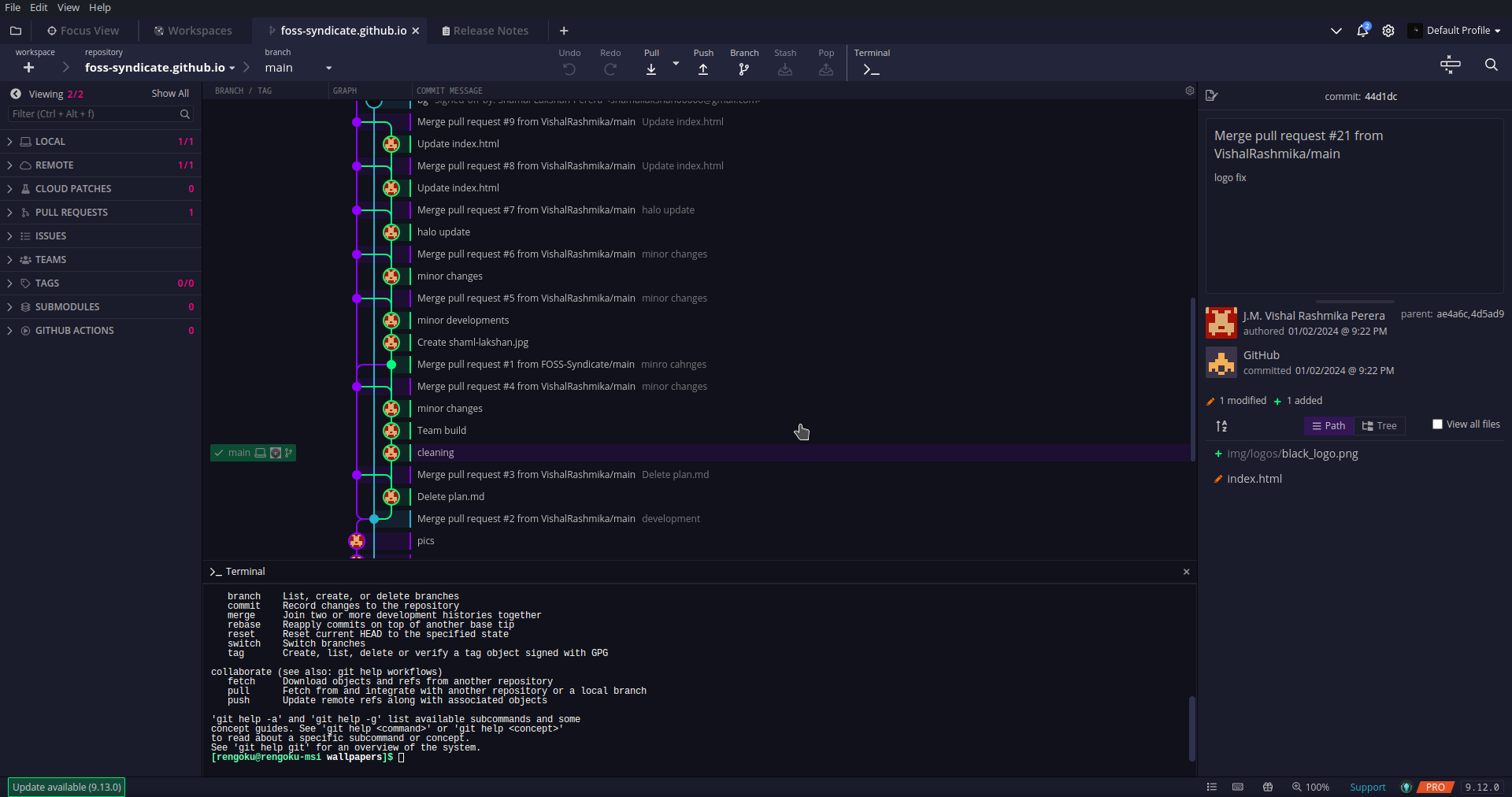Image resolution: width=1512 pixels, height=797 pixels.
Task: Click the back arrow beside Viewing
Action: pos(16,94)
